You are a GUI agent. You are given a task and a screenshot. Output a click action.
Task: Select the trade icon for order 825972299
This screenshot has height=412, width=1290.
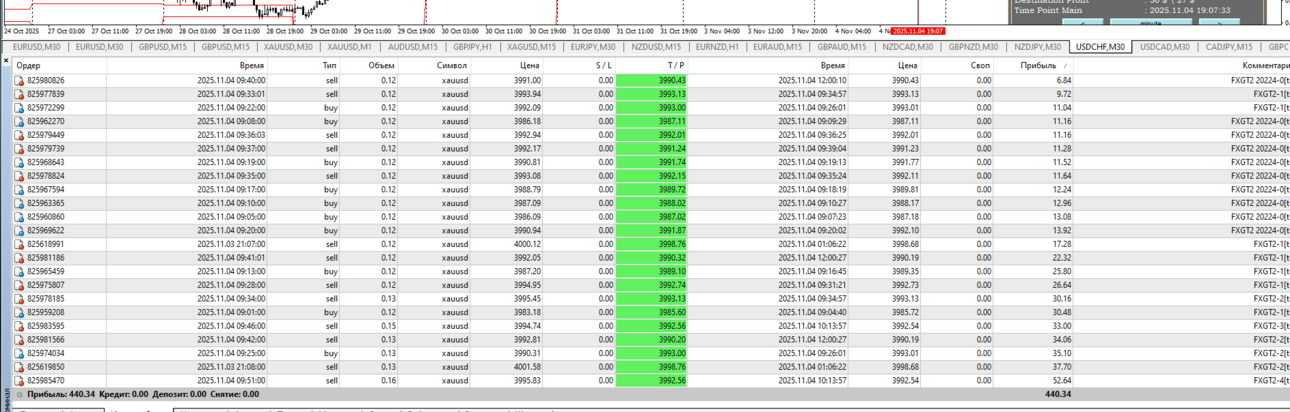pyautogui.click(x=19, y=107)
